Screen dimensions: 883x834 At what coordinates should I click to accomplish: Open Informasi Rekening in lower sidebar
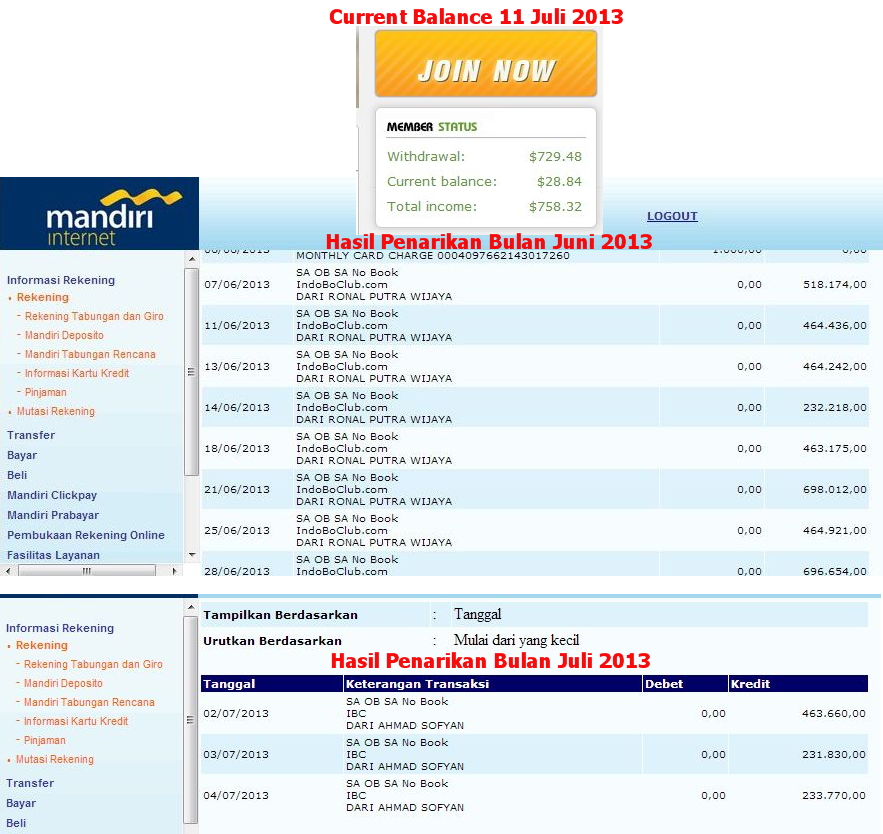[60, 628]
